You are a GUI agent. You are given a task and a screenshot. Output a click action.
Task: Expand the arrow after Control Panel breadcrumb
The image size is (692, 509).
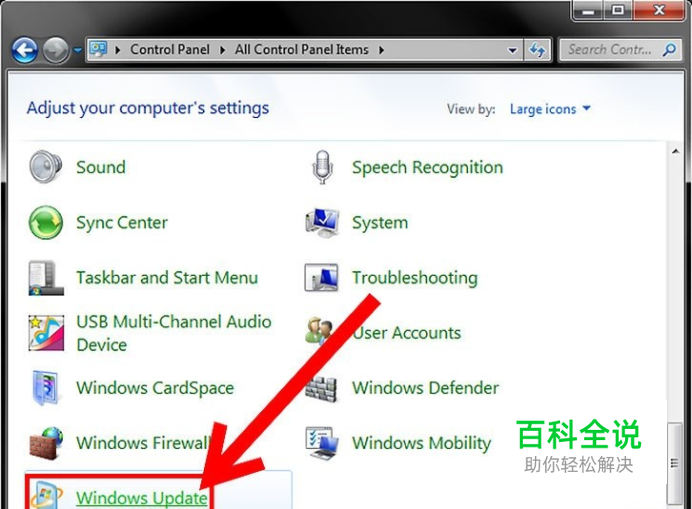[x=222, y=50]
